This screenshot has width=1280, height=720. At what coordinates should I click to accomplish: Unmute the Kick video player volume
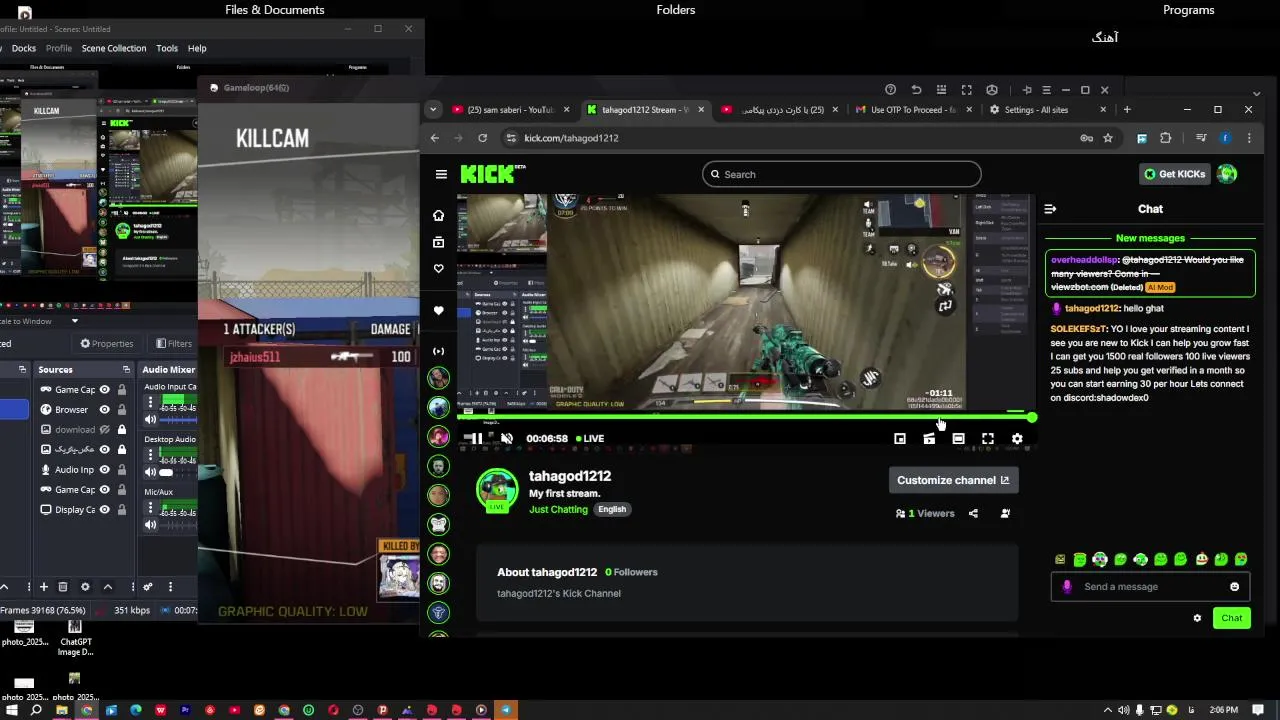pos(507,438)
